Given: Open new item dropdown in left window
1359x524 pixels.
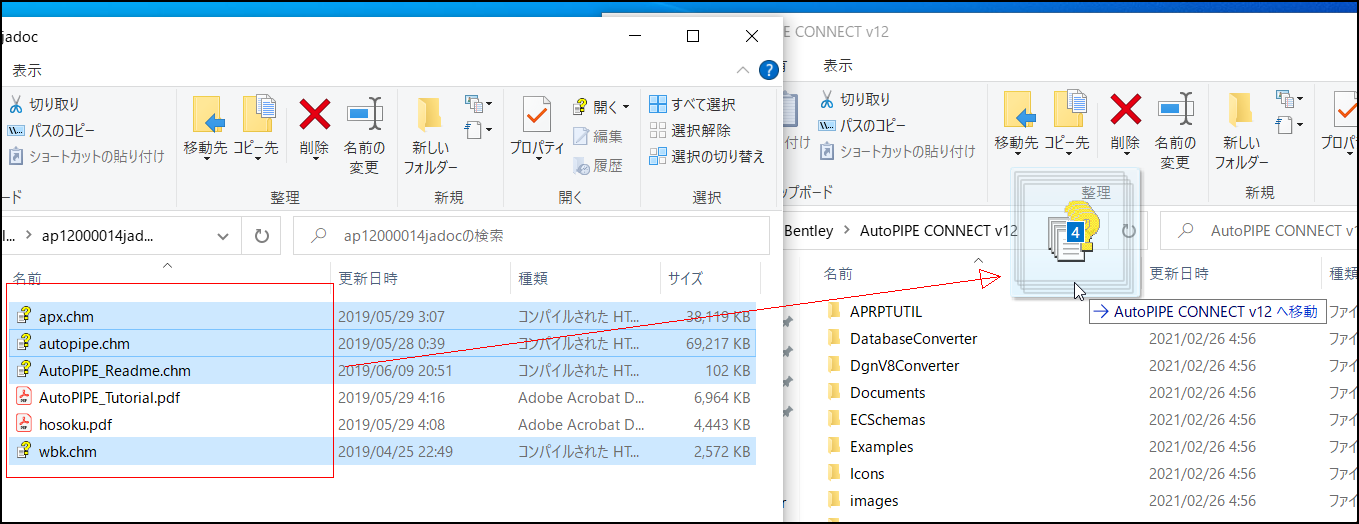Looking at the screenshot, I should pos(479,104).
